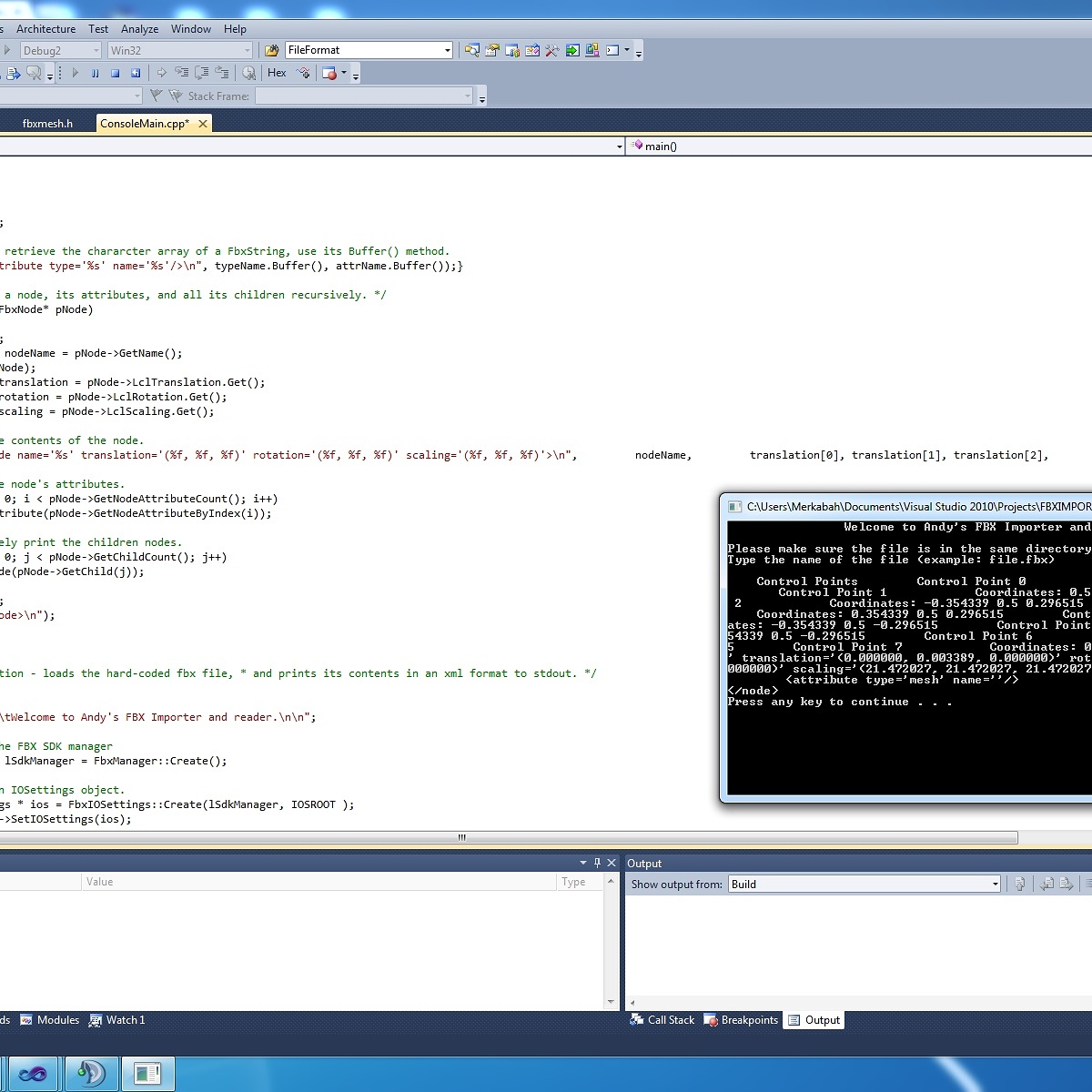Expand the Breakpoints toolbar icon dropdown arrow
Viewport: 1092px width, 1092px height.
pos(344,73)
